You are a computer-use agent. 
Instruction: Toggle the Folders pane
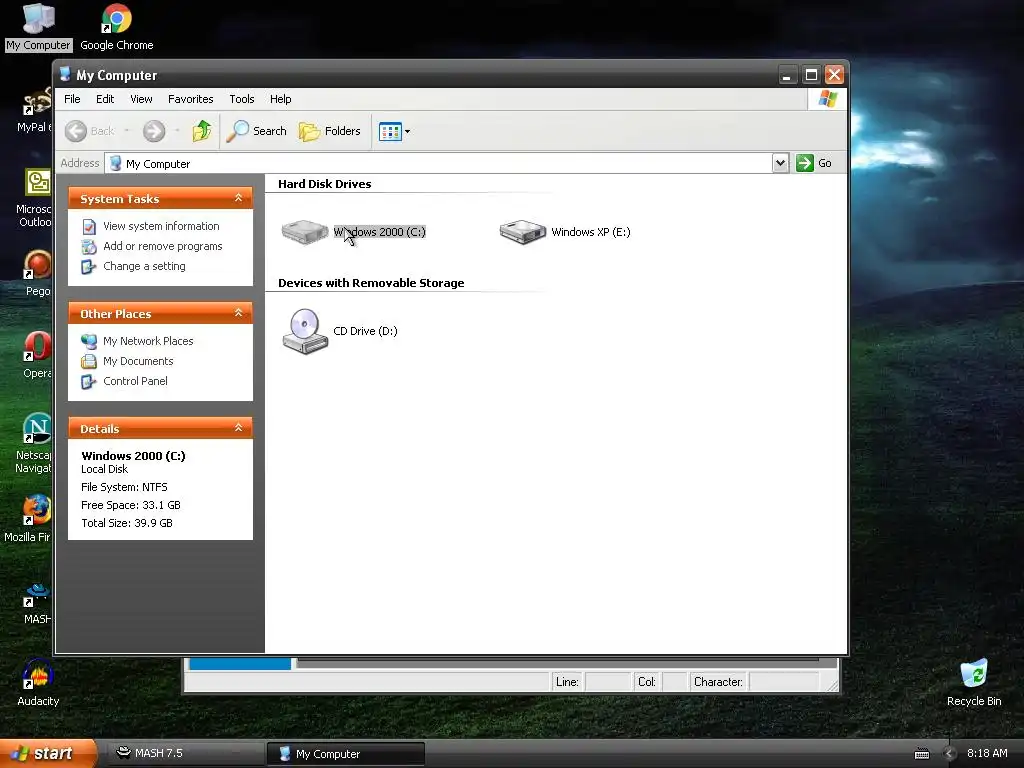point(329,131)
